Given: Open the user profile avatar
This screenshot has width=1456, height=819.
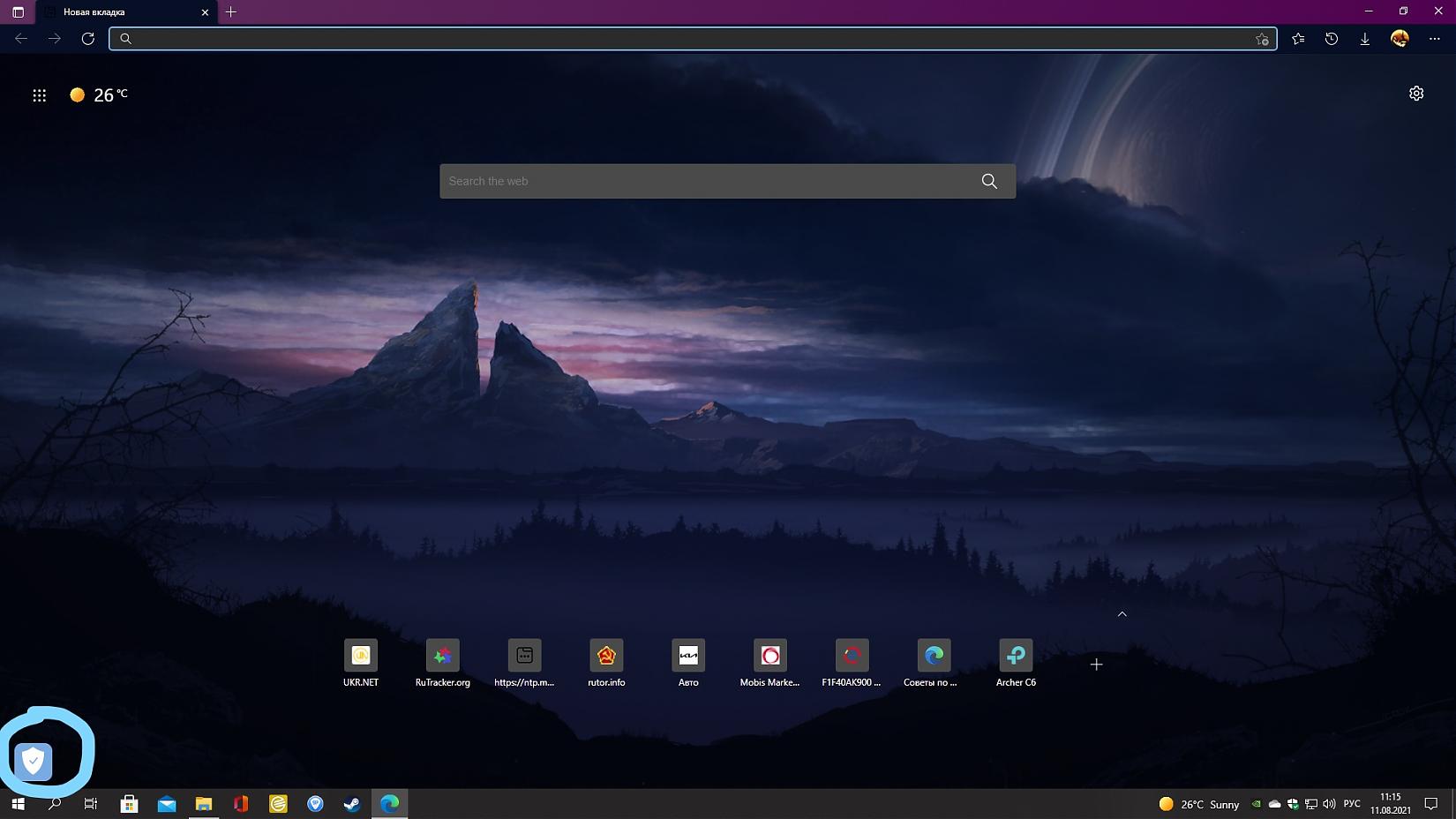Looking at the screenshot, I should point(1400,39).
